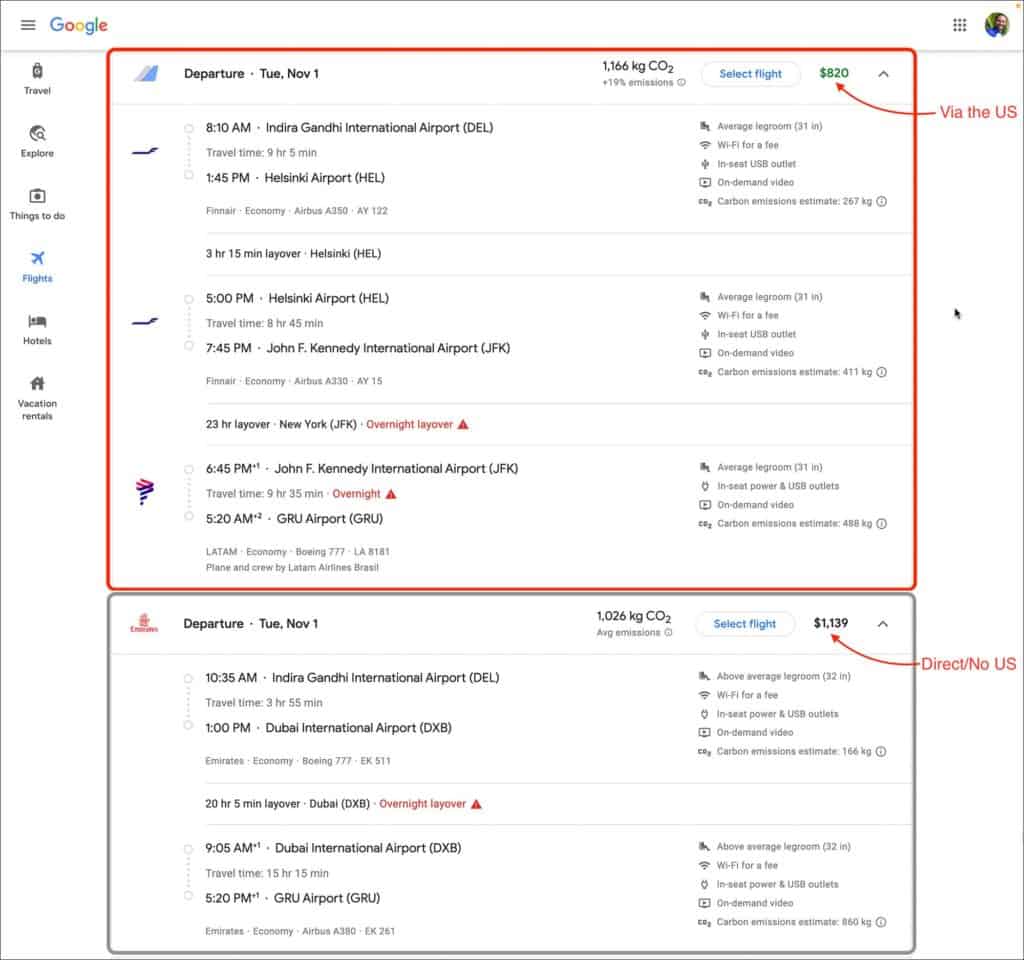Collapse the $820 flight details chevron
Screen dimensions: 1024x960
[x=883, y=74]
